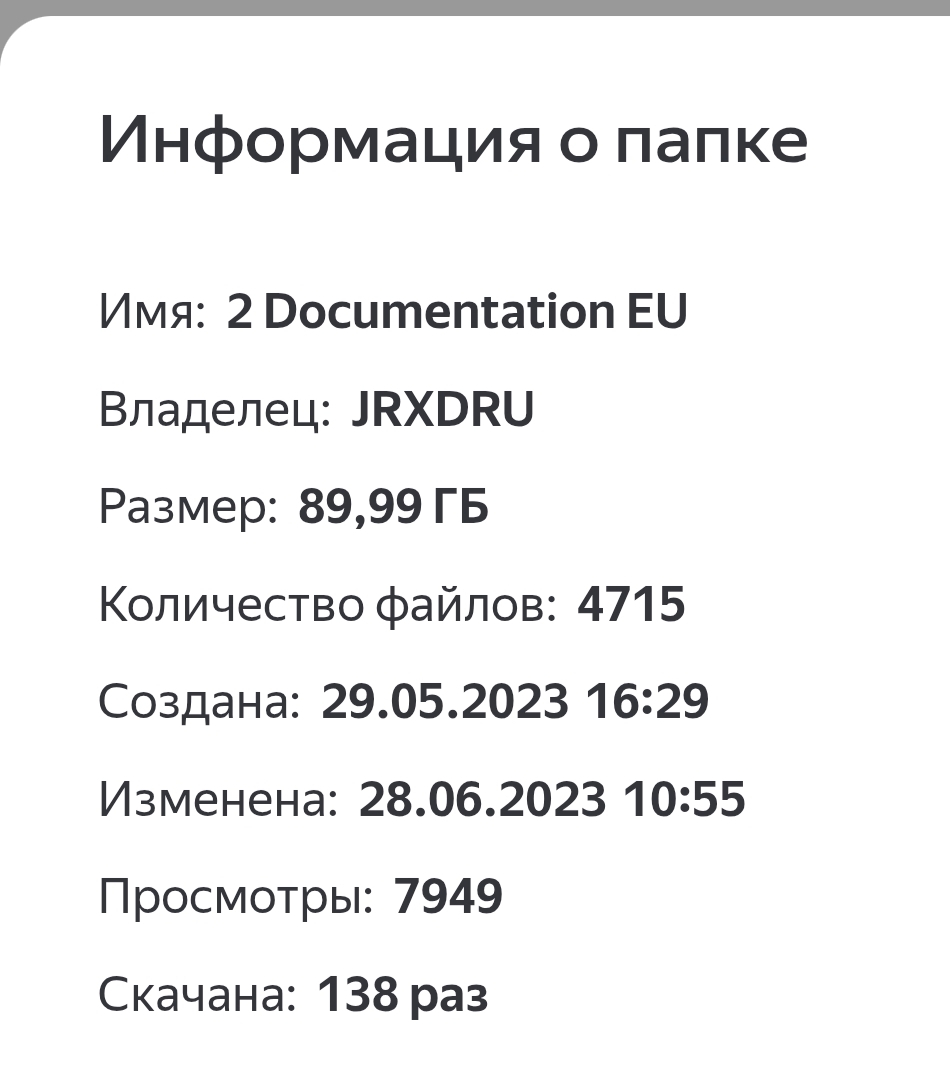The image size is (950, 1077).
Task: Click the 'Создана:' label
Action: [199, 702]
